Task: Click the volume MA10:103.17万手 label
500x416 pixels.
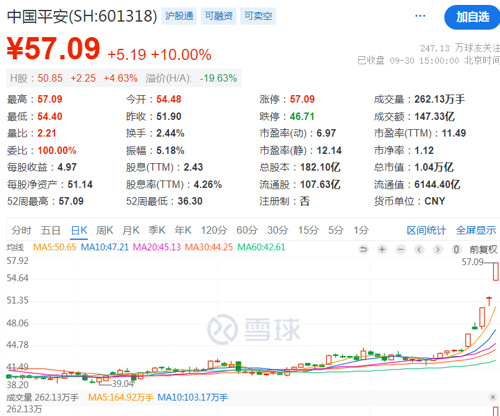Action: [193, 397]
